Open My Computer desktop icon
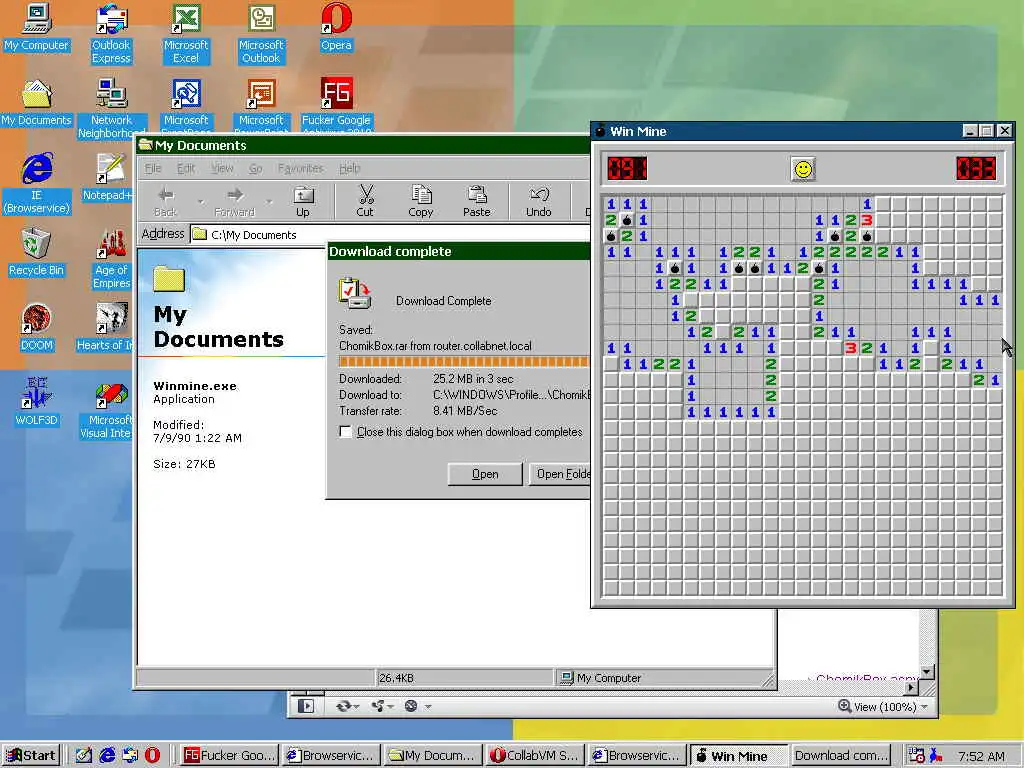Image resolution: width=1024 pixels, height=768 pixels. click(37, 29)
